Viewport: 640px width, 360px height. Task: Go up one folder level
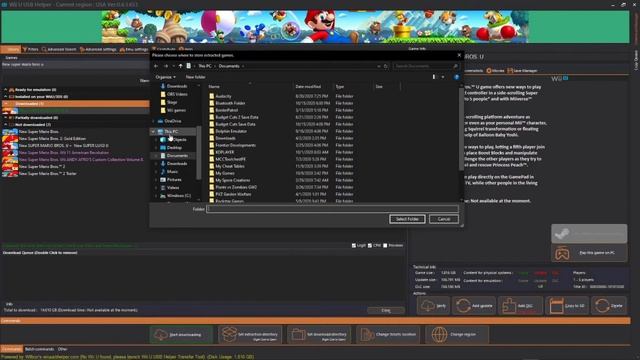[180, 66]
